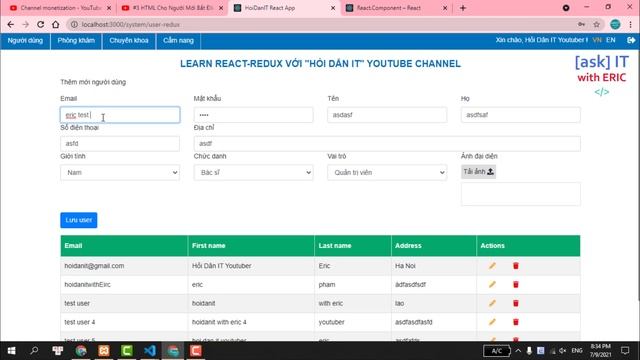Click the browser forward arrow
640x360 pixels.
click(x=25, y=24)
